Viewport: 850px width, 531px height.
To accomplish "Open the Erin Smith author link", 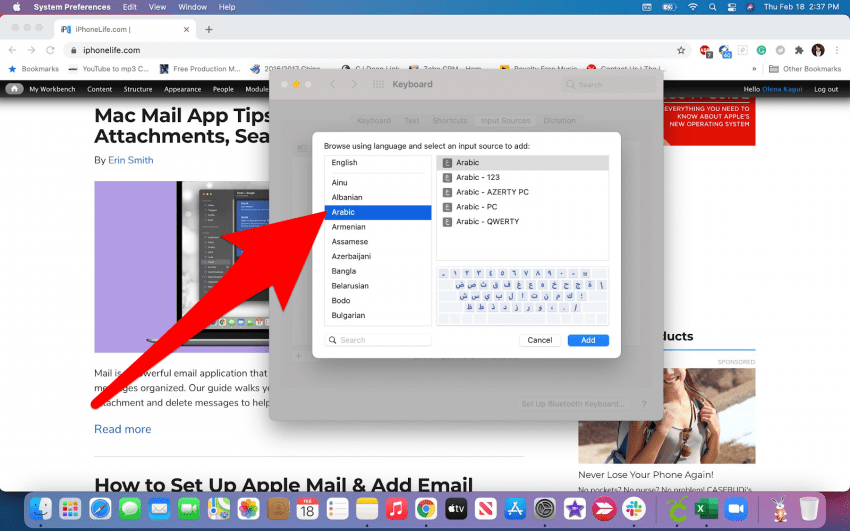I will pyautogui.click(x=131, y=160).
